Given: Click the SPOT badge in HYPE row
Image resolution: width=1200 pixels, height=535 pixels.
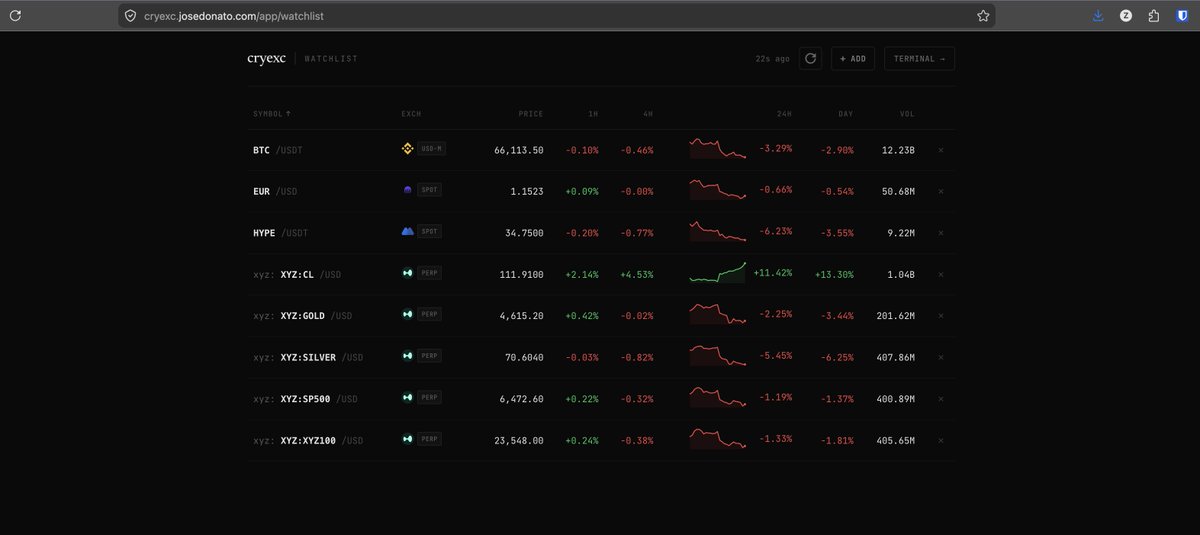Looking at the screenshot, I should point(429,231).
